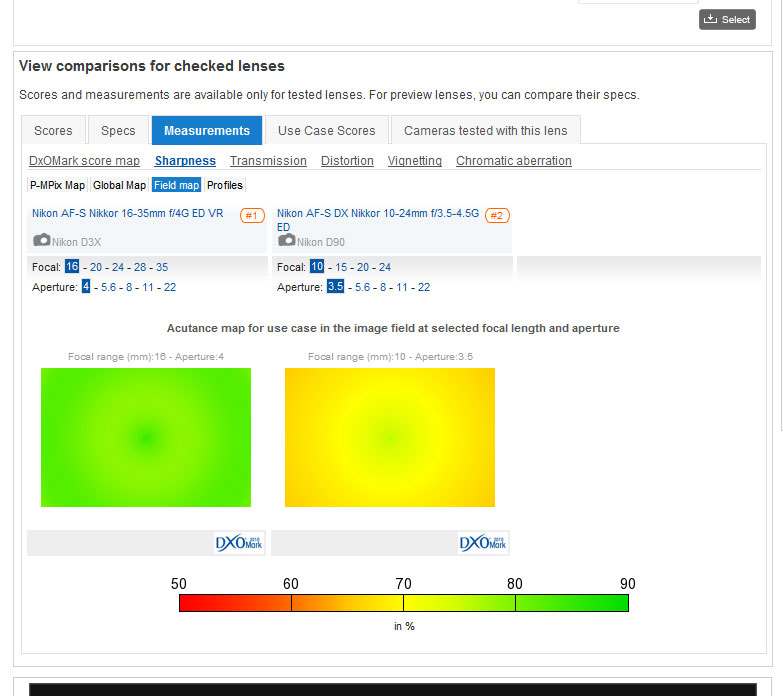Viewport: 783px width, 696px height.
Task: Click DxOMark logo under lens #2 map
Action: [483, 543]
